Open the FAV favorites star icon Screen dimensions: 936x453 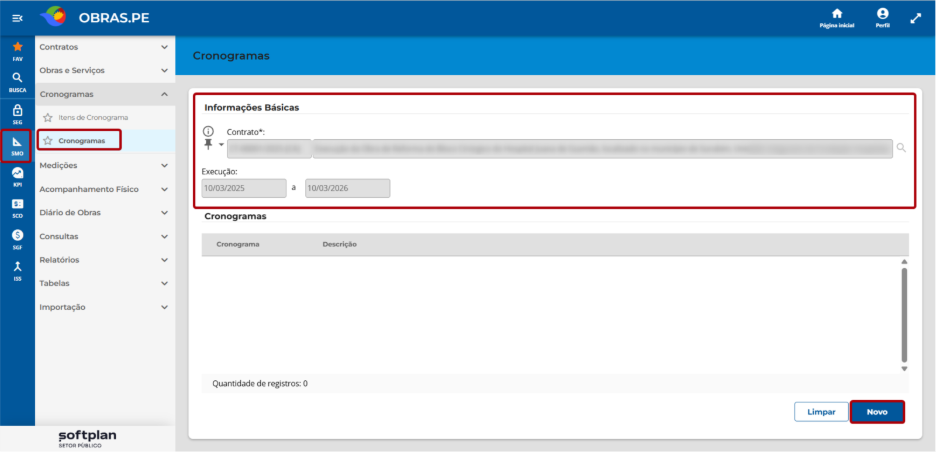pos(17,47)
